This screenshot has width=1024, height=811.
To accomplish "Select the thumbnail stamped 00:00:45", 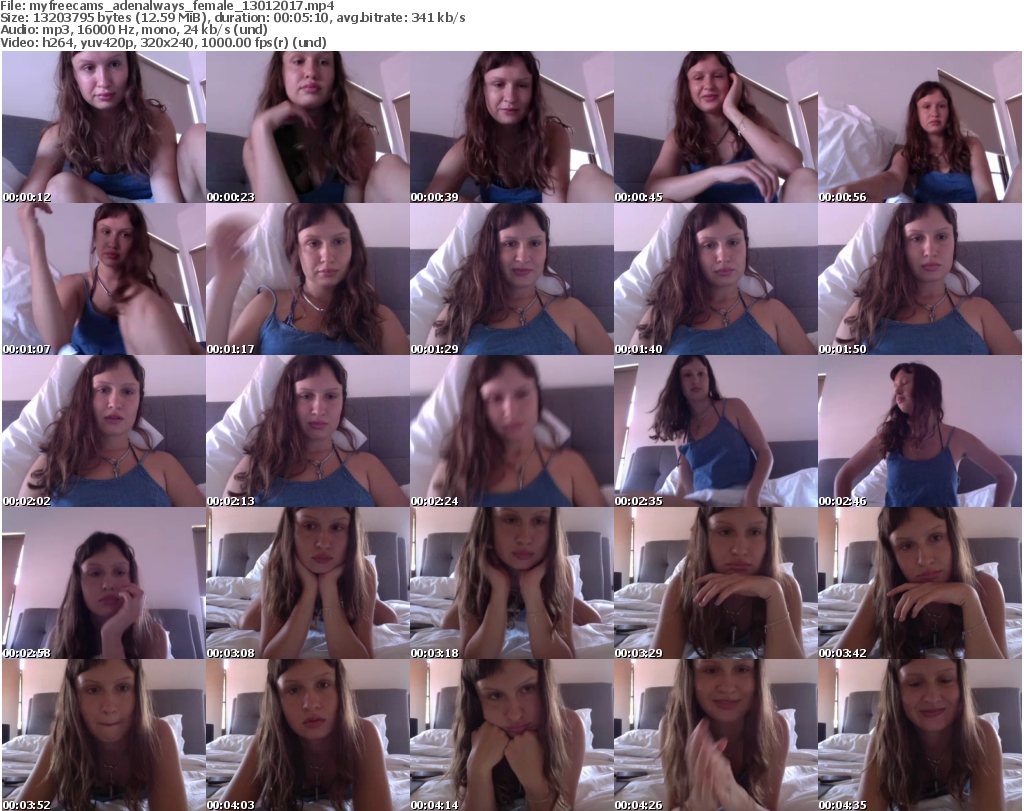I will 715,127.
